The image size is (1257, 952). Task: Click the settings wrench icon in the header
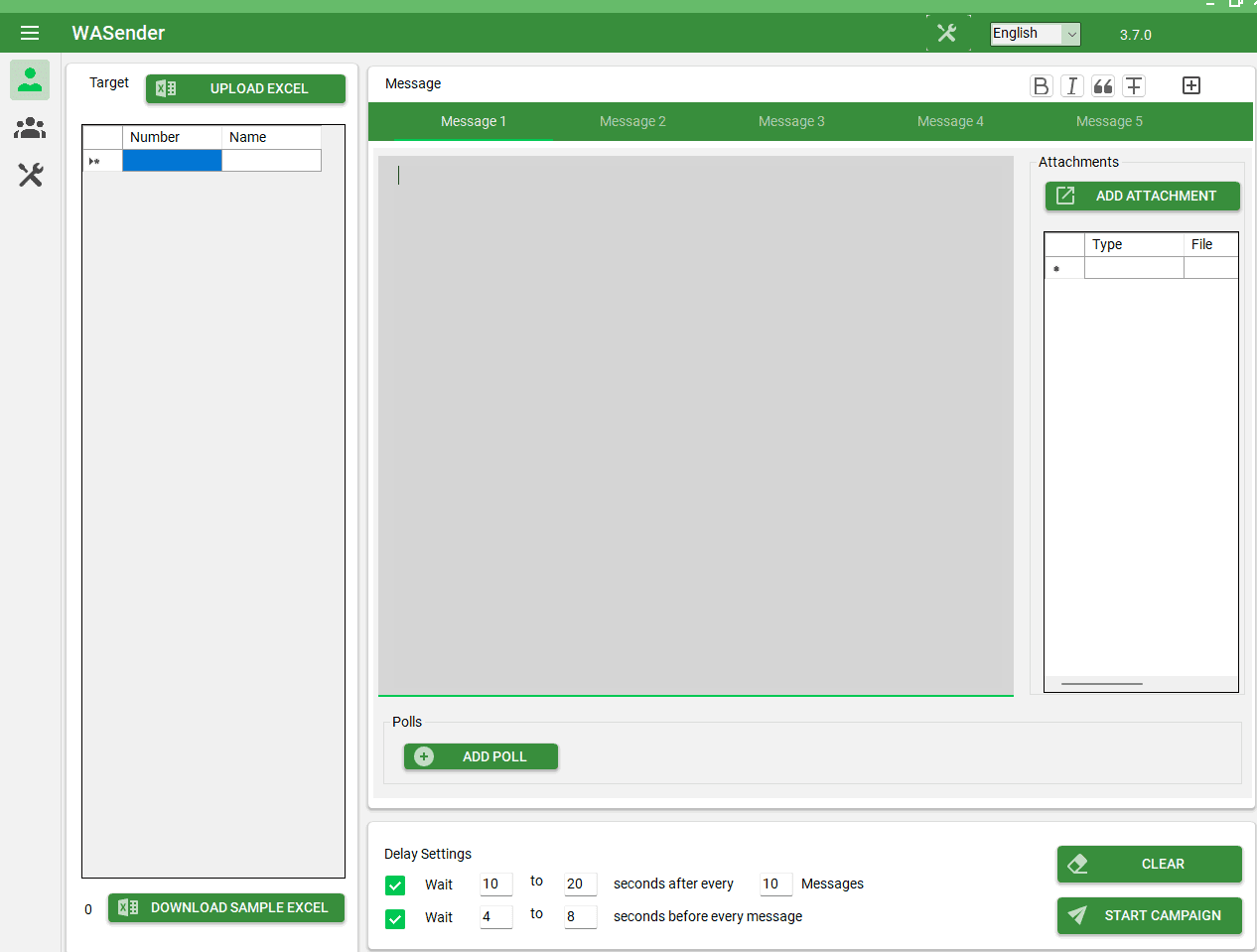[x=948, y=31]
